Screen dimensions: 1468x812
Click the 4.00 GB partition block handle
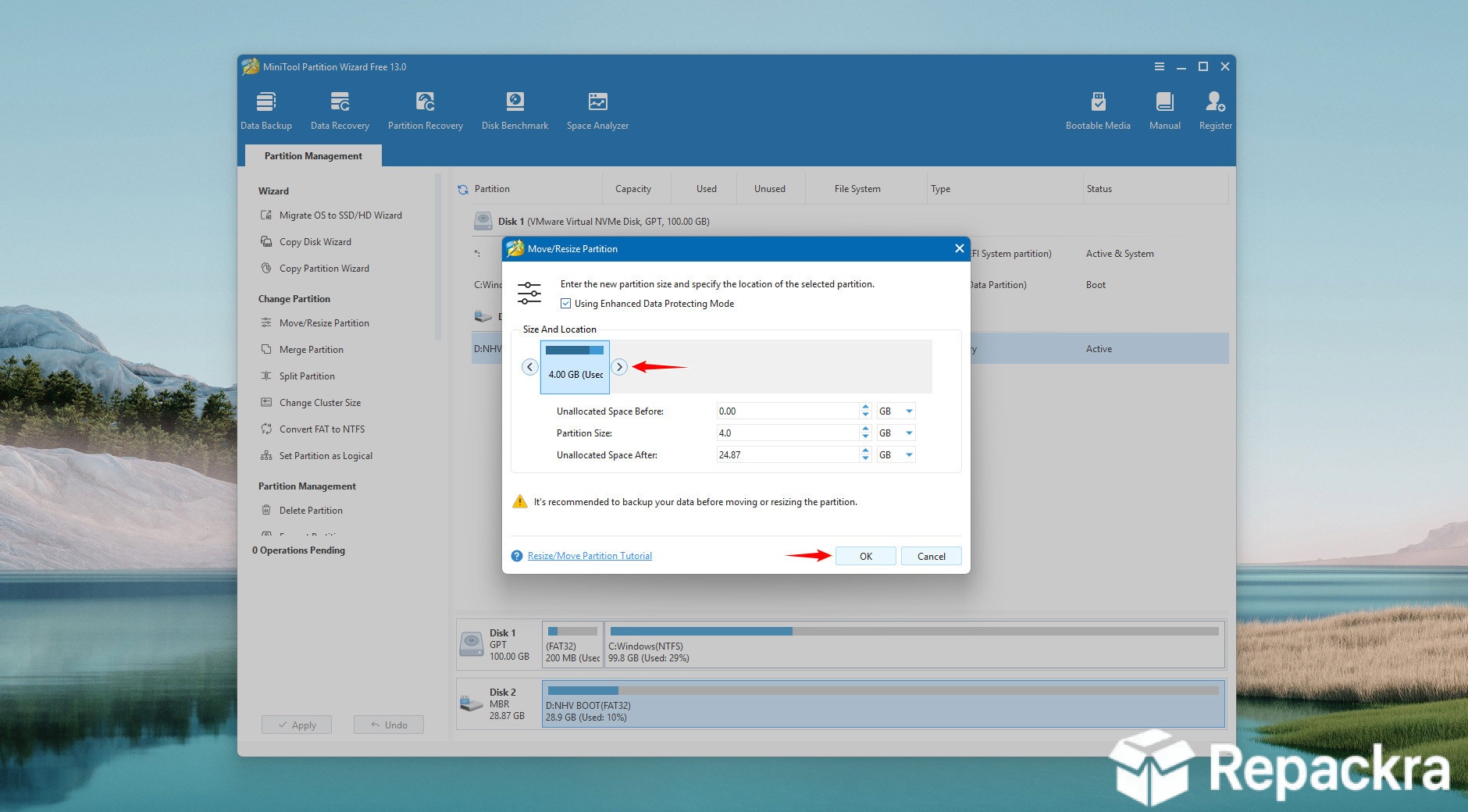click(x=575, y=367)
